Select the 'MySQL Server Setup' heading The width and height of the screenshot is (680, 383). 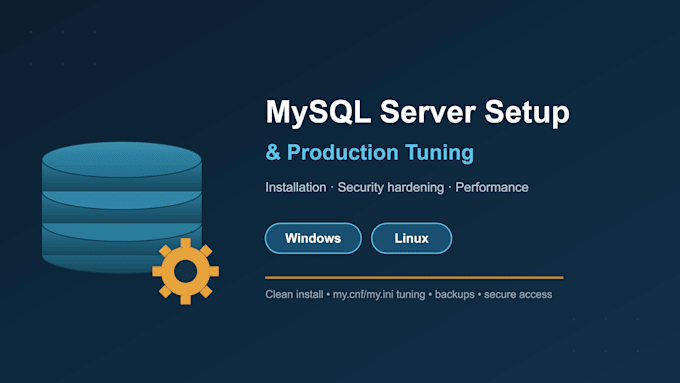pos(417,112)
